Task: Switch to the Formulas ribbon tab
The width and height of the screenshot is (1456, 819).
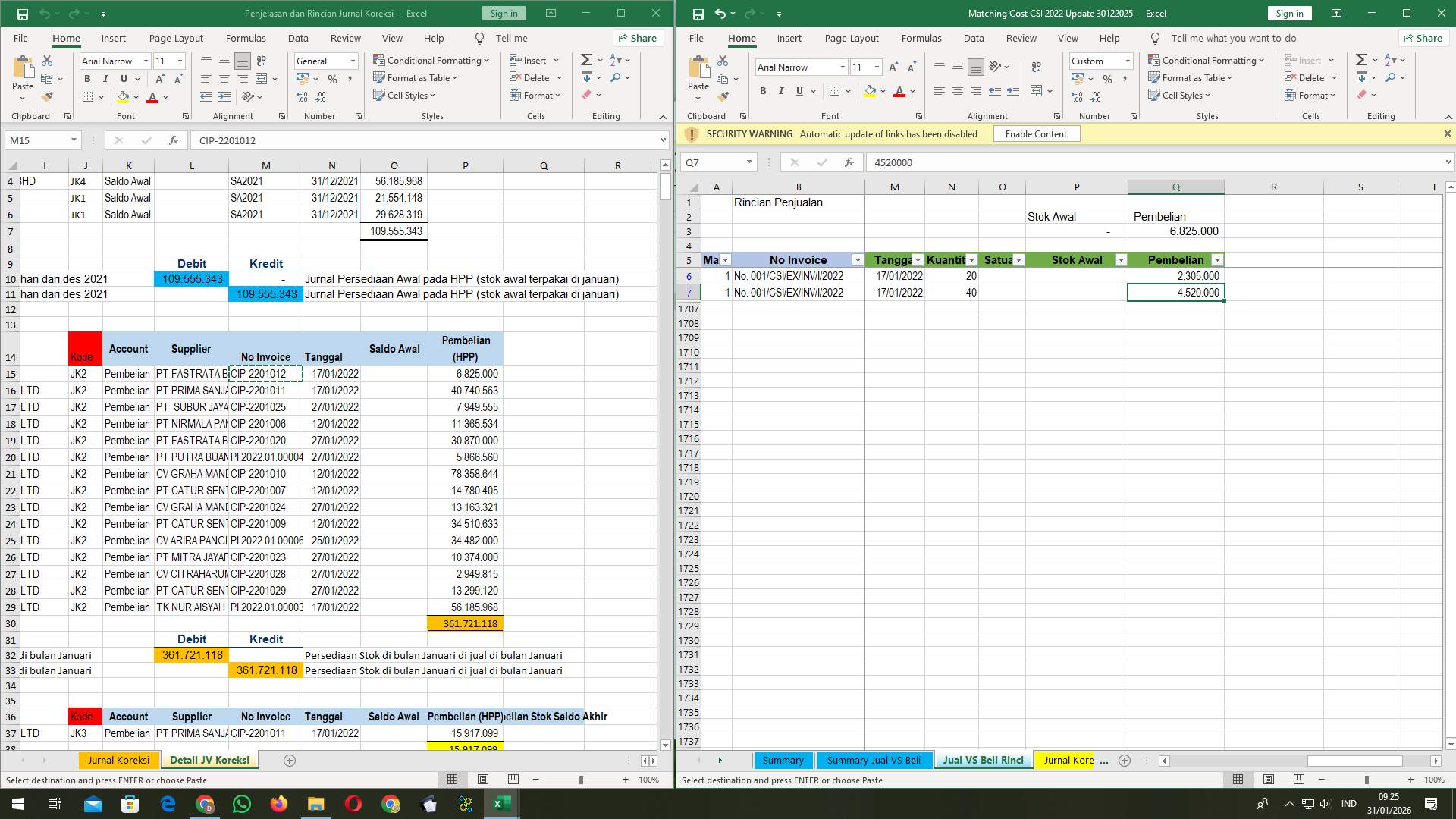Action: 246,38
